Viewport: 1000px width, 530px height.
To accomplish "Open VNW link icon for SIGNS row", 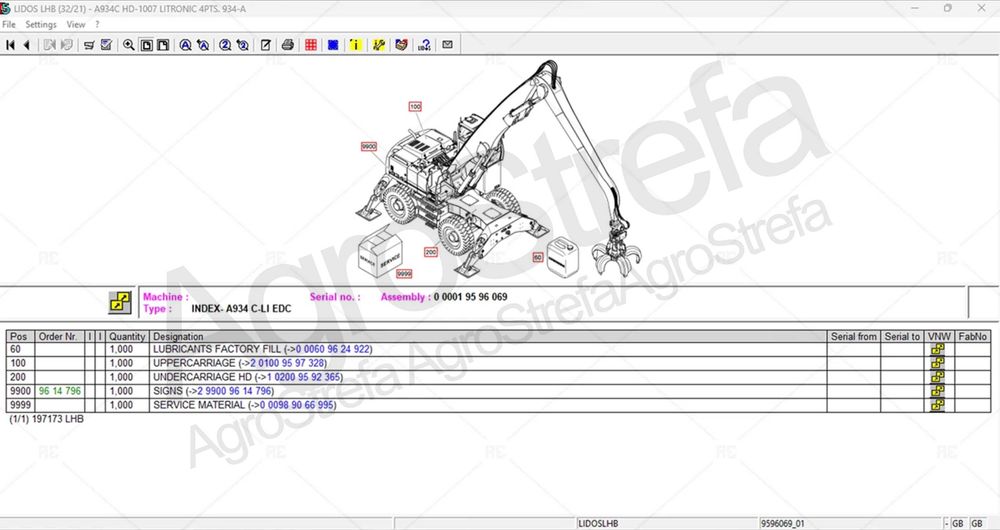I will pyautogui.click(x=938, y=391).
